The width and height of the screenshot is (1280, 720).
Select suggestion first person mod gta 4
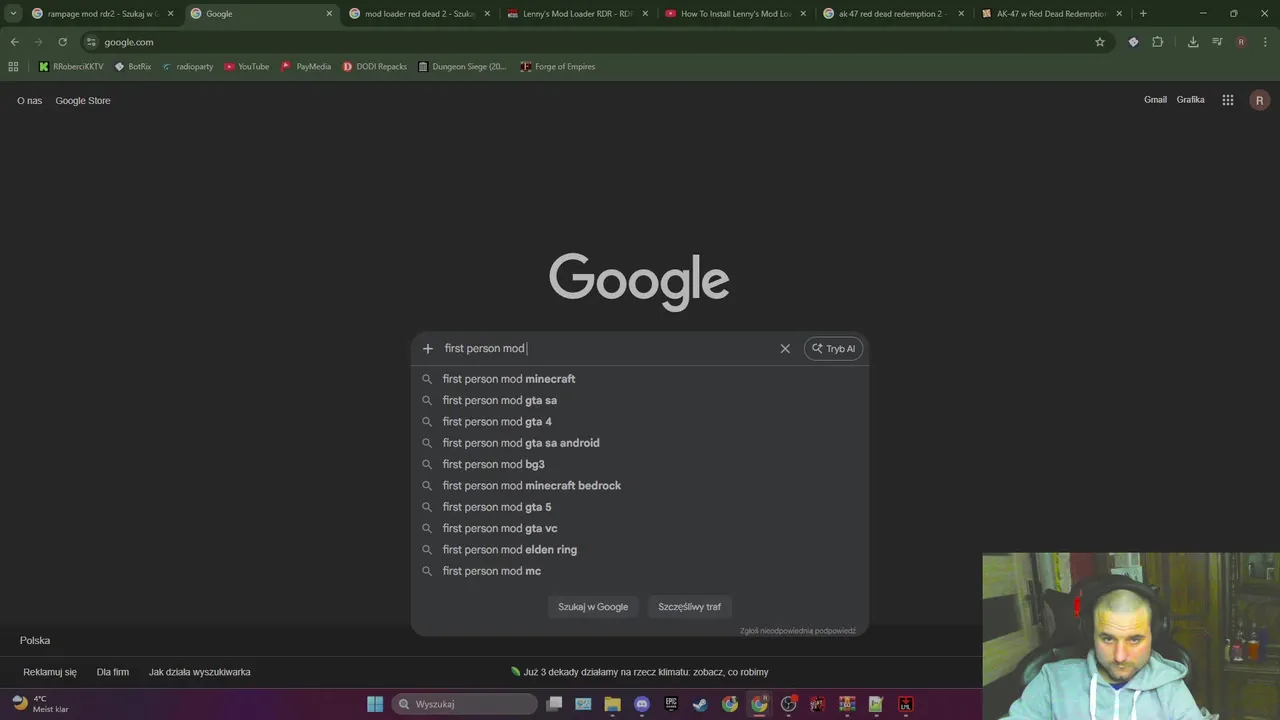click(640, 422)
